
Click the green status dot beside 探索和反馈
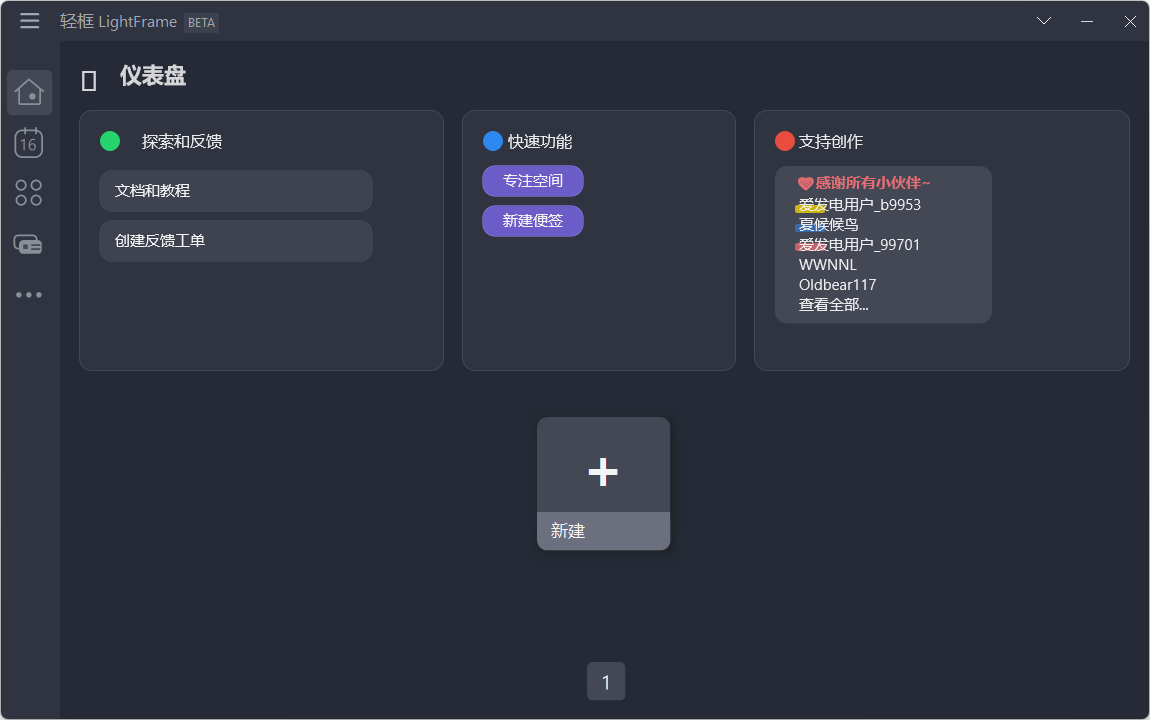(110, 141)
